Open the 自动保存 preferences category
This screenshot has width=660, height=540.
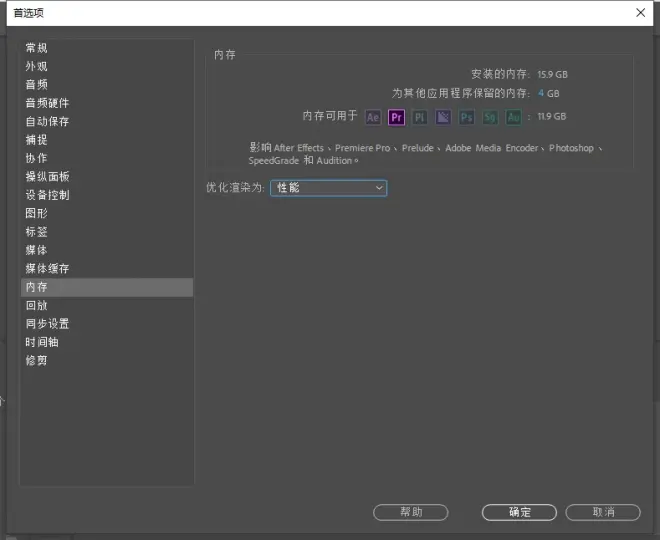(x=107, y=122)
